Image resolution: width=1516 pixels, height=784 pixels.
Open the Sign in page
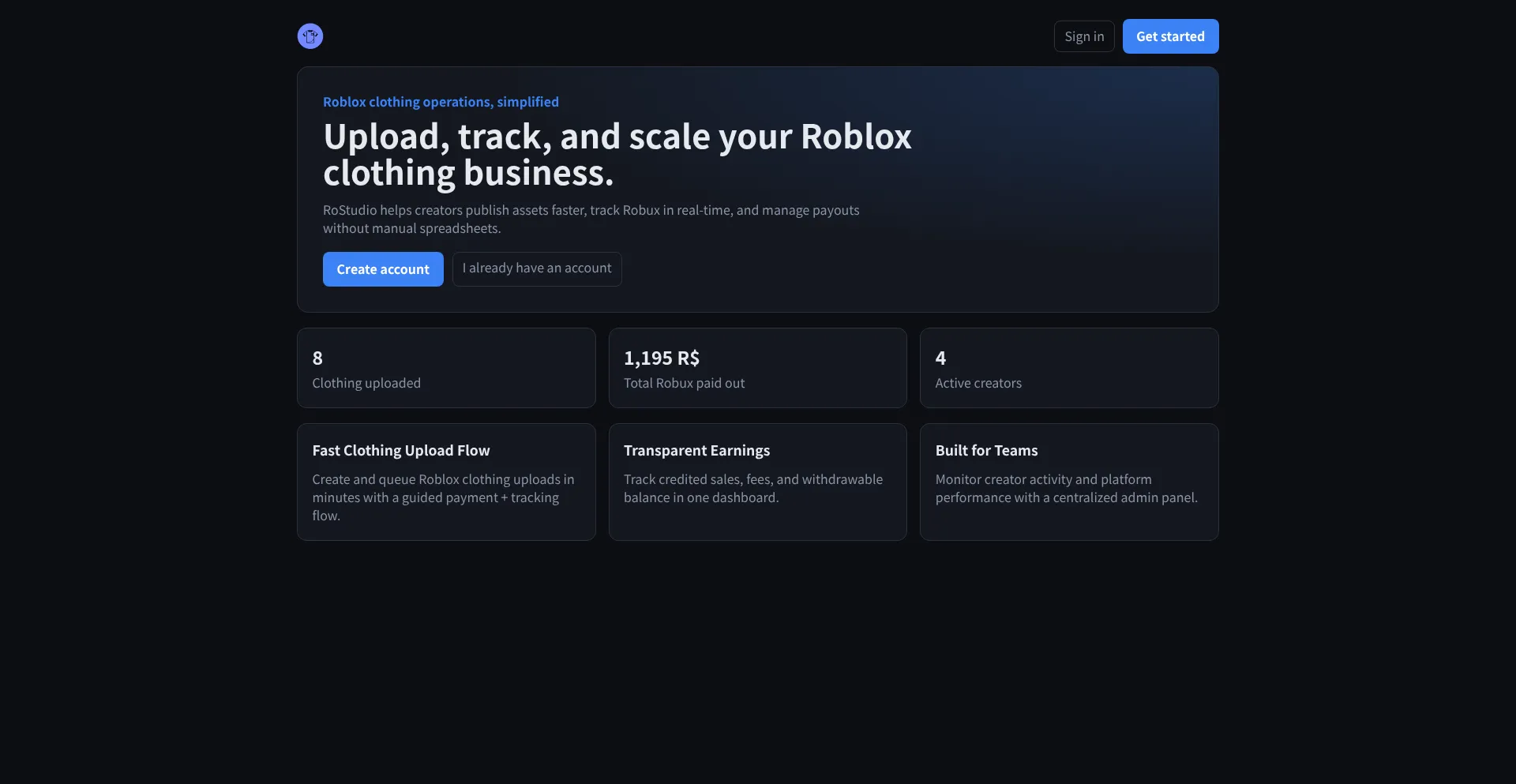(1084, 36)
